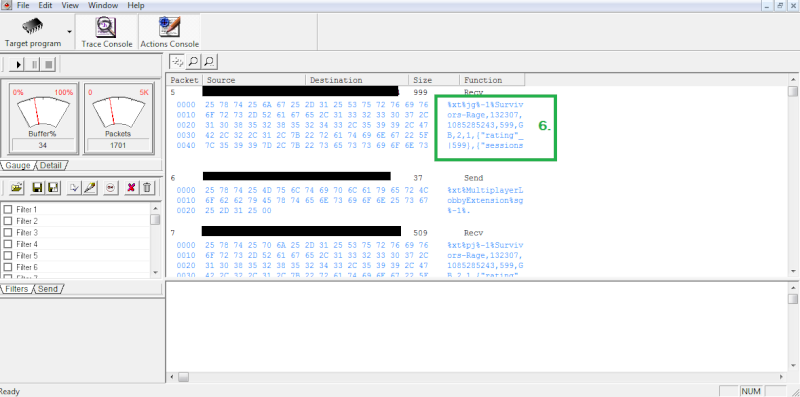Click the Packets value field showing 1701
800x397 pixels.
coord(118,145)
